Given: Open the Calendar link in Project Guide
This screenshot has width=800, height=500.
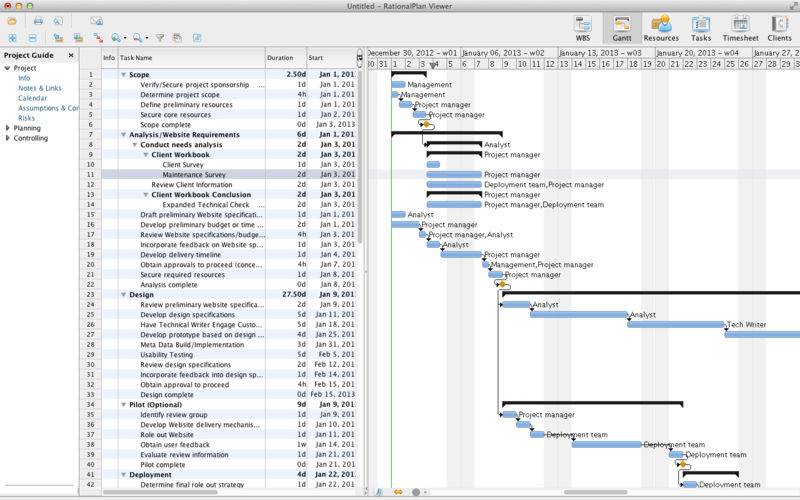Looking at the screenshot, I should click(x=33, y=98).
